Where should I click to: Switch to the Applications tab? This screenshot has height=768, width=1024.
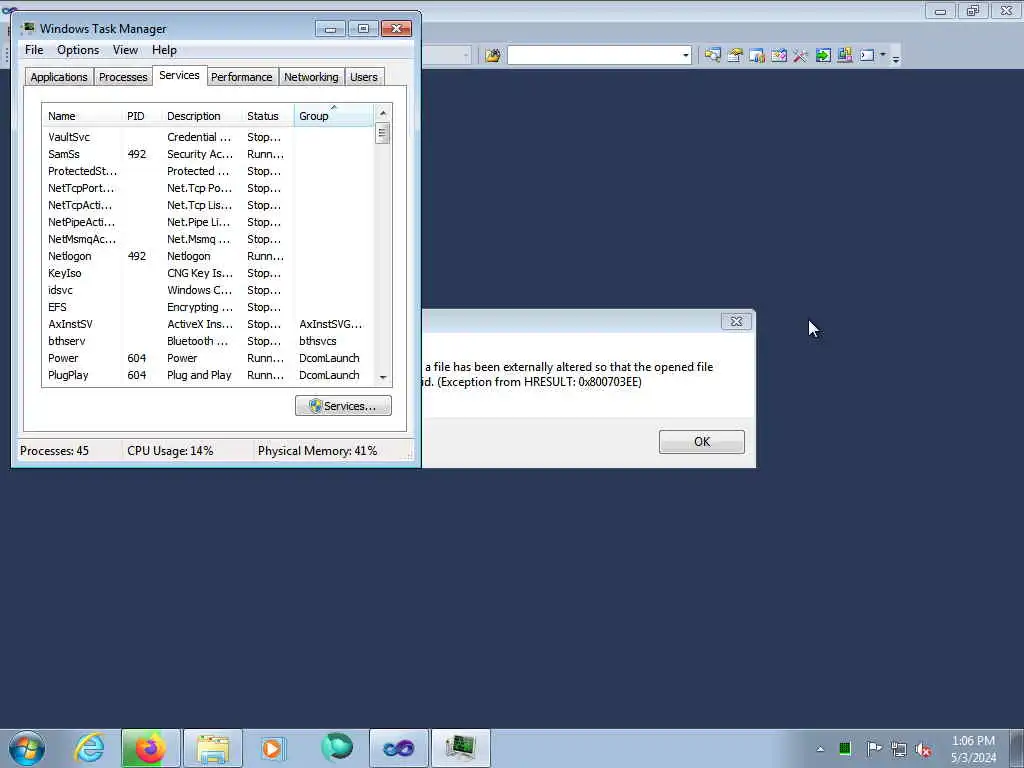pyautogui.click(x=59, y=77)
